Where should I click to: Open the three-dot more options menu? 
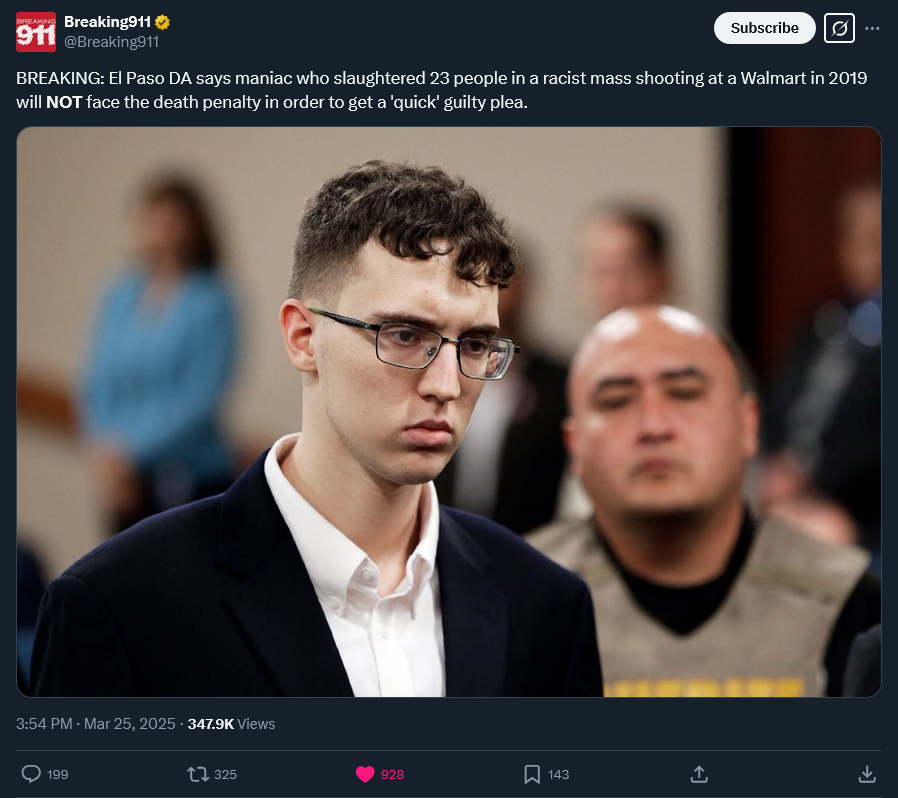872,28
